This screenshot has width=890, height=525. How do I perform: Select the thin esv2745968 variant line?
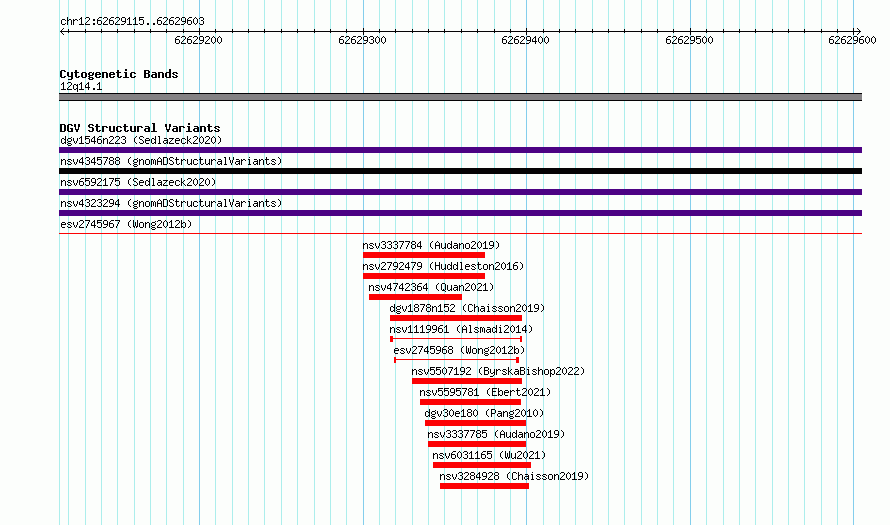pos(456,360)
